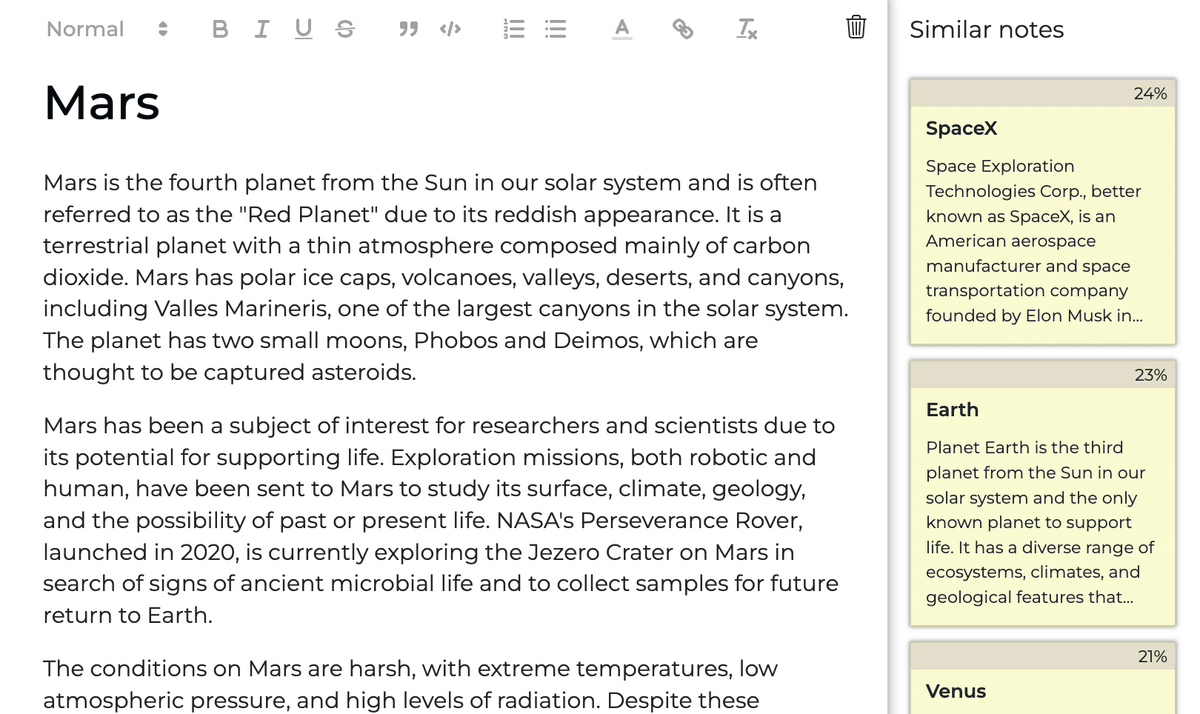The height and width of the screenshot is (714, 1200).
Task: Delete this note with trash icon
Action: tap(856, 27)
